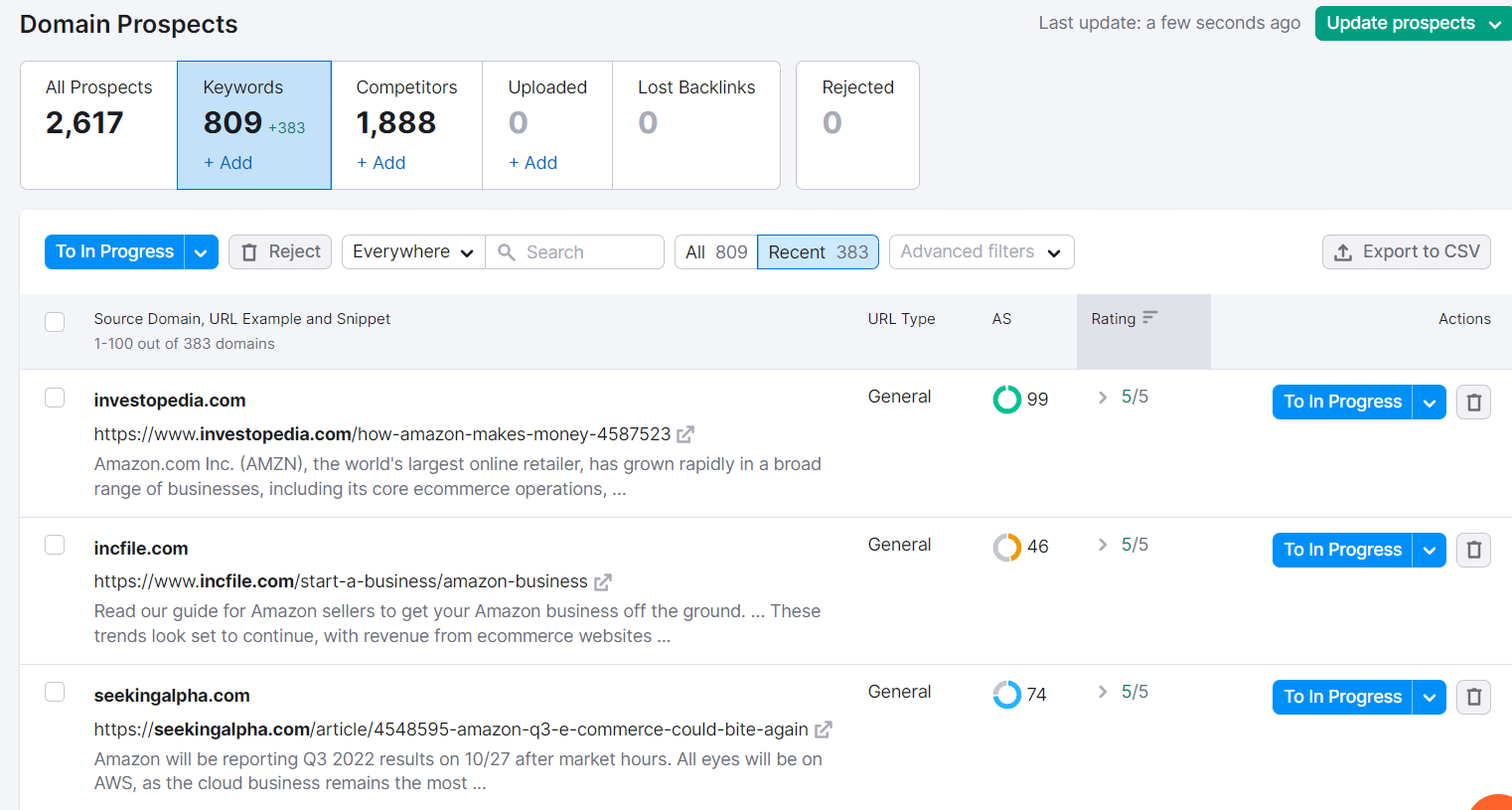Open seekingalpha.com URL external link icon
This screenshot has width=1512, height=810.
click(823, 729)
